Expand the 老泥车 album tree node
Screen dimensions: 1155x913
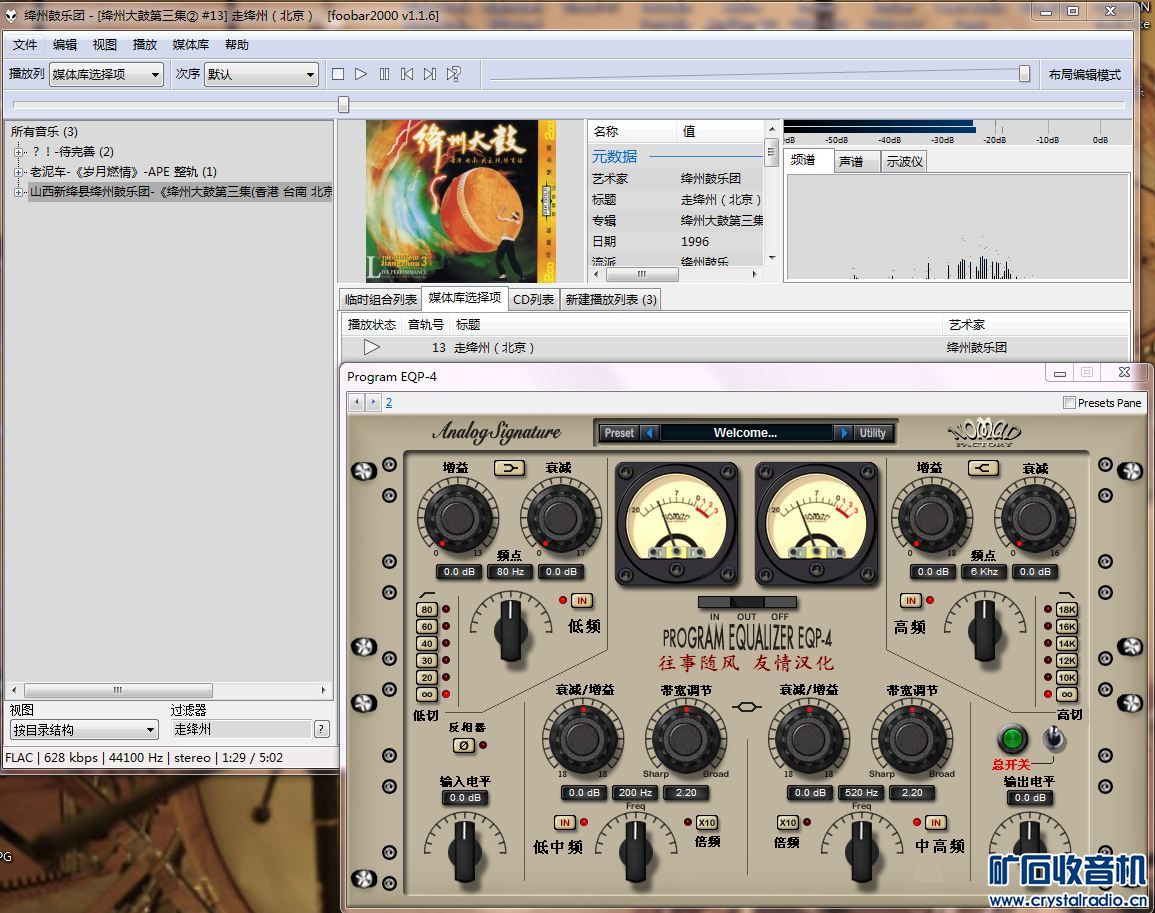(18, 172)
